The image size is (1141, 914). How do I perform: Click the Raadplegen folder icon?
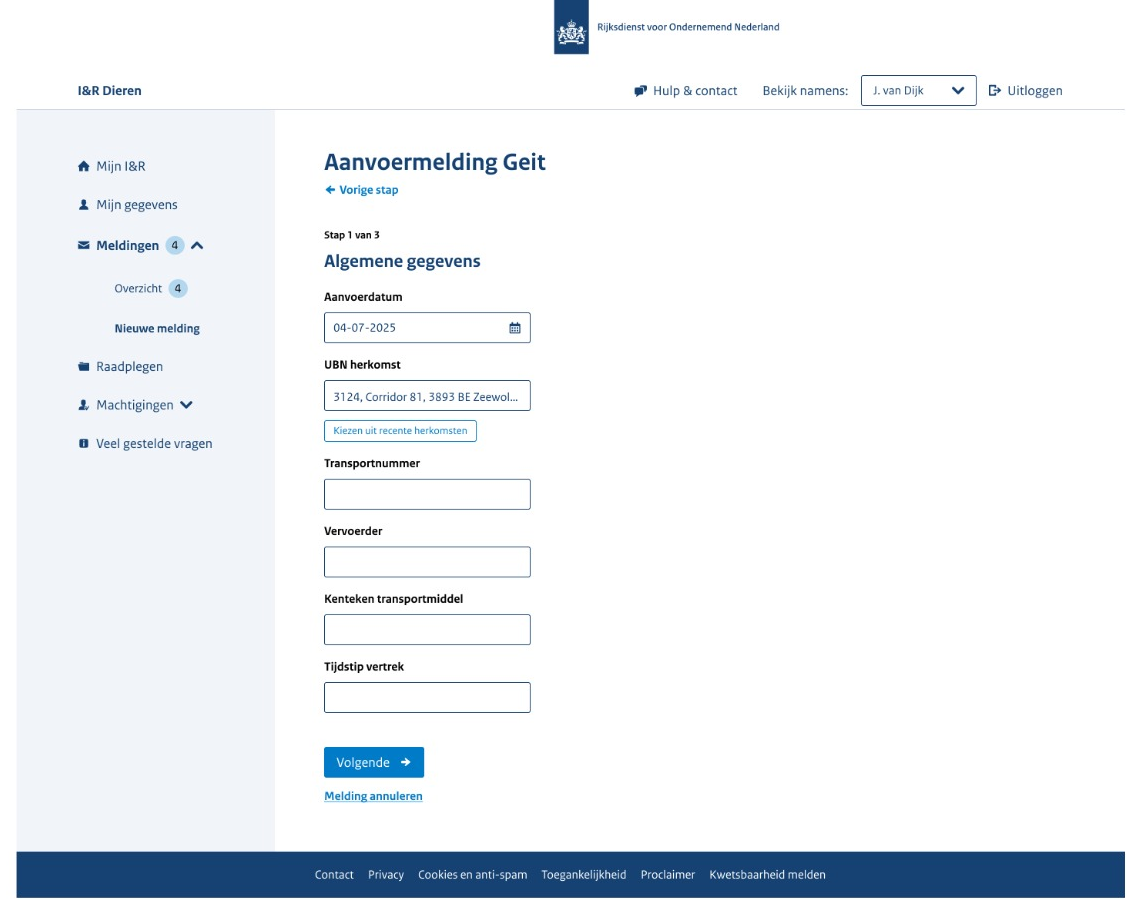click(84, 366)
